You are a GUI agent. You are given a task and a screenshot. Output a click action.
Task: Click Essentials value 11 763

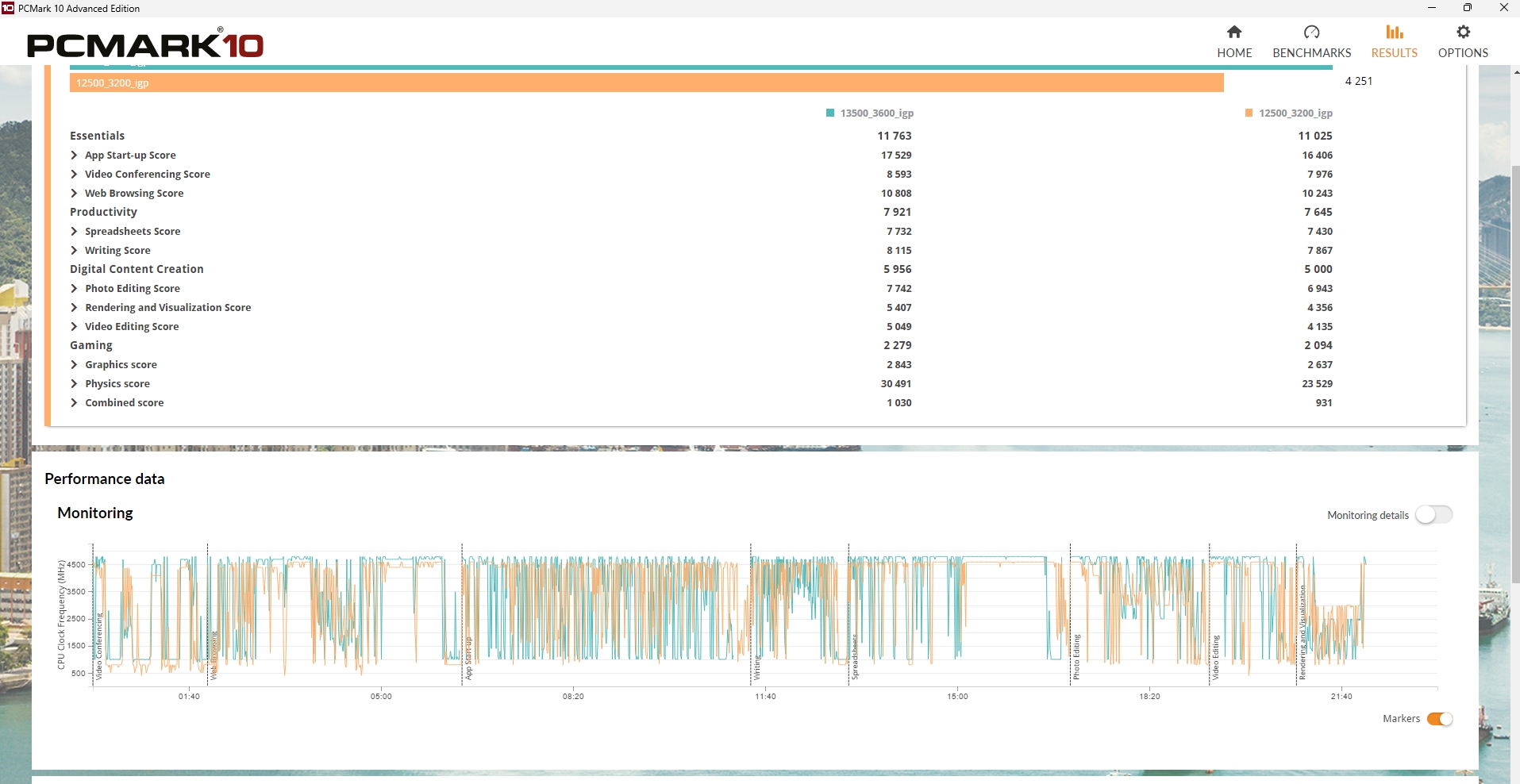tap(895, 136)
